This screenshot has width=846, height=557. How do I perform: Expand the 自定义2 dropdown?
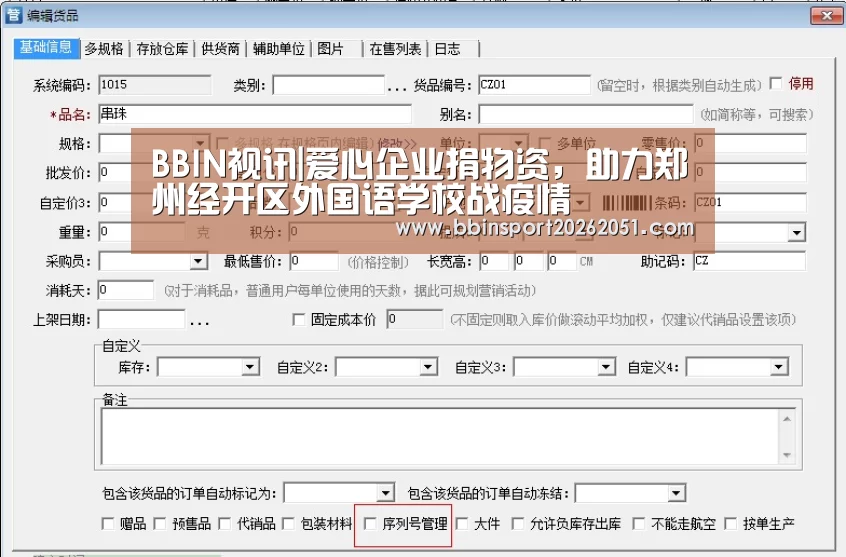point(427,368)
